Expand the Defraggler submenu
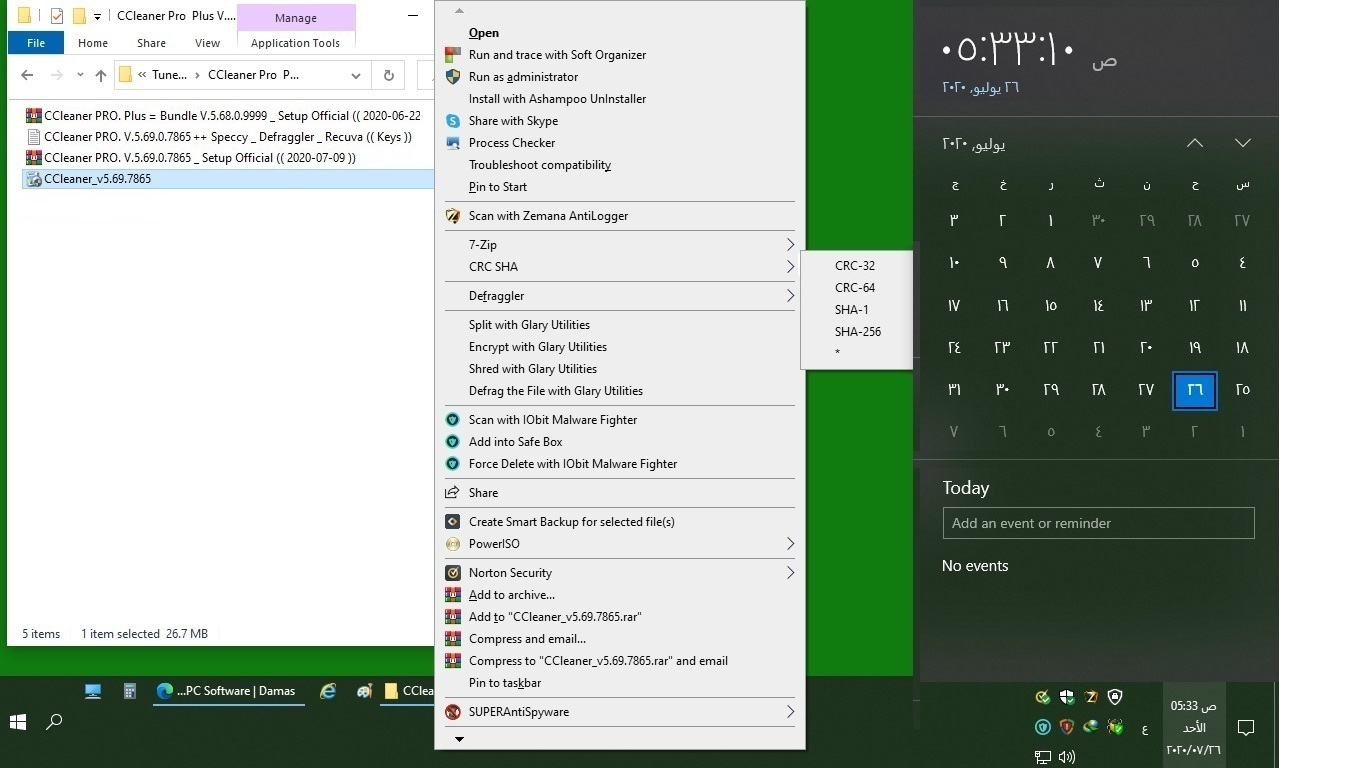 click(x=790, y=296)
